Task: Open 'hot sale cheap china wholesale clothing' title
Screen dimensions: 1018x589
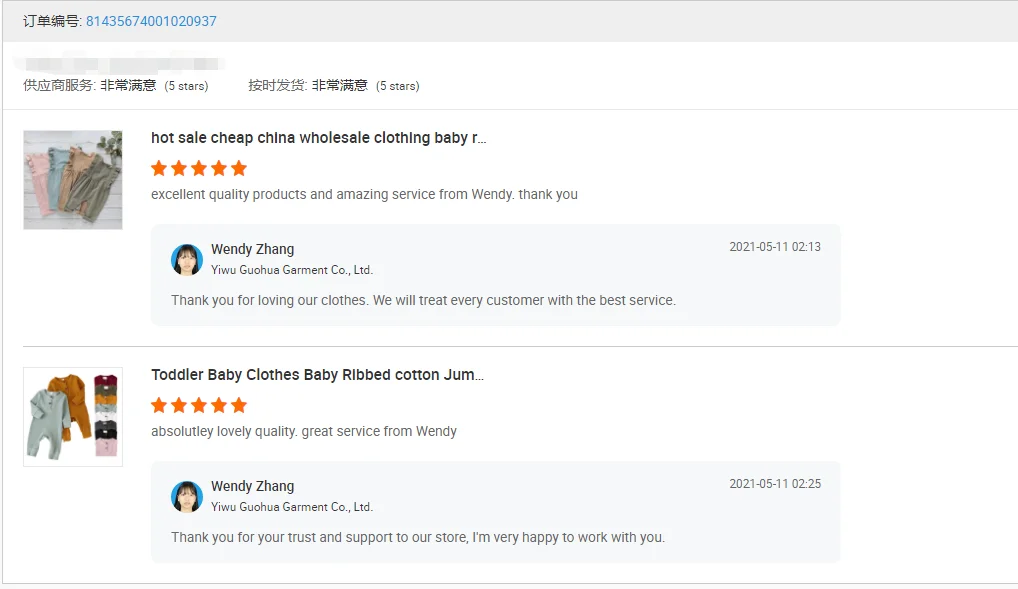Action: click(x=318, y=138)
